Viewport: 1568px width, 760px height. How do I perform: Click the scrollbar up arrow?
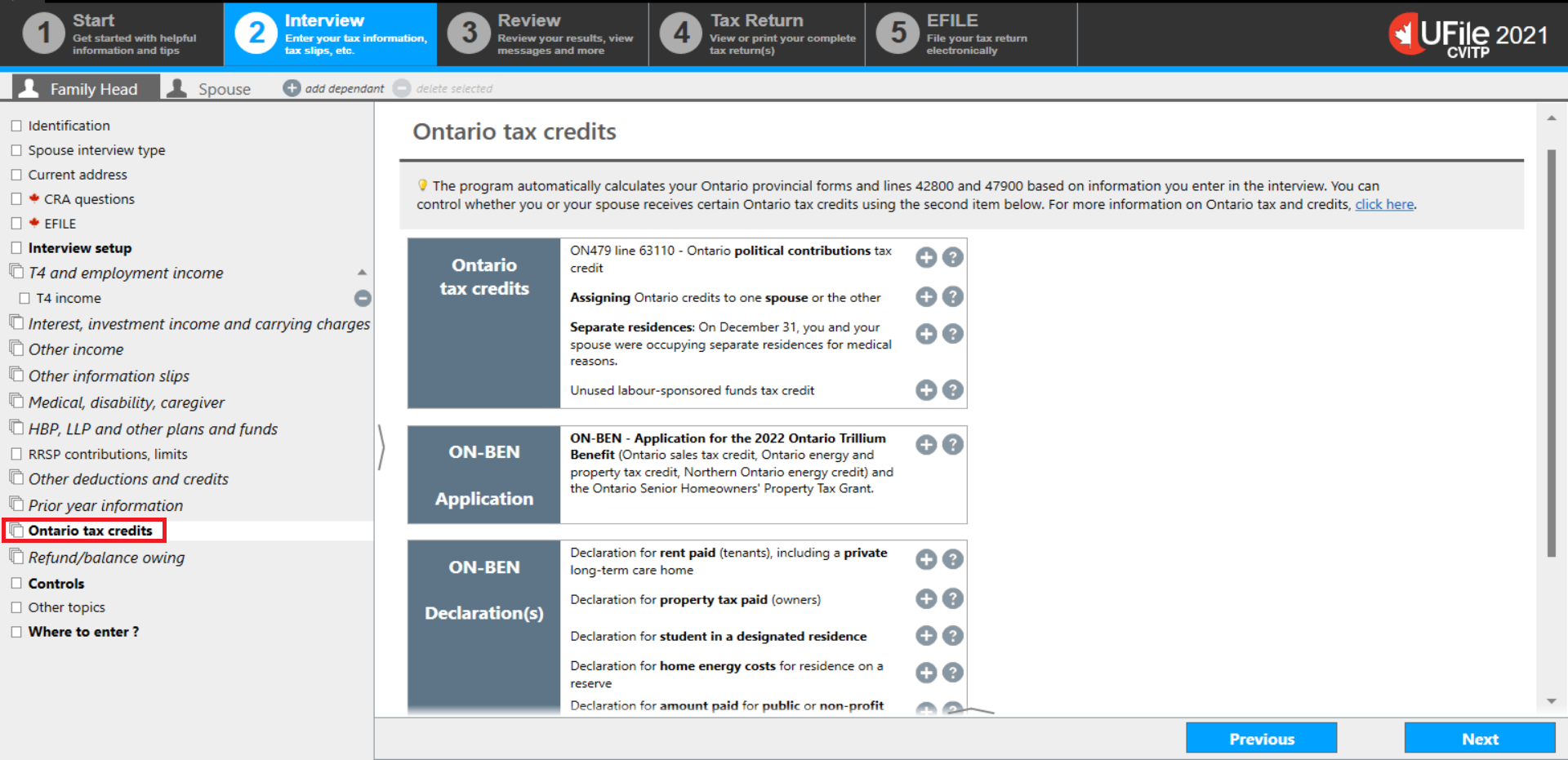coord(1552,119)
